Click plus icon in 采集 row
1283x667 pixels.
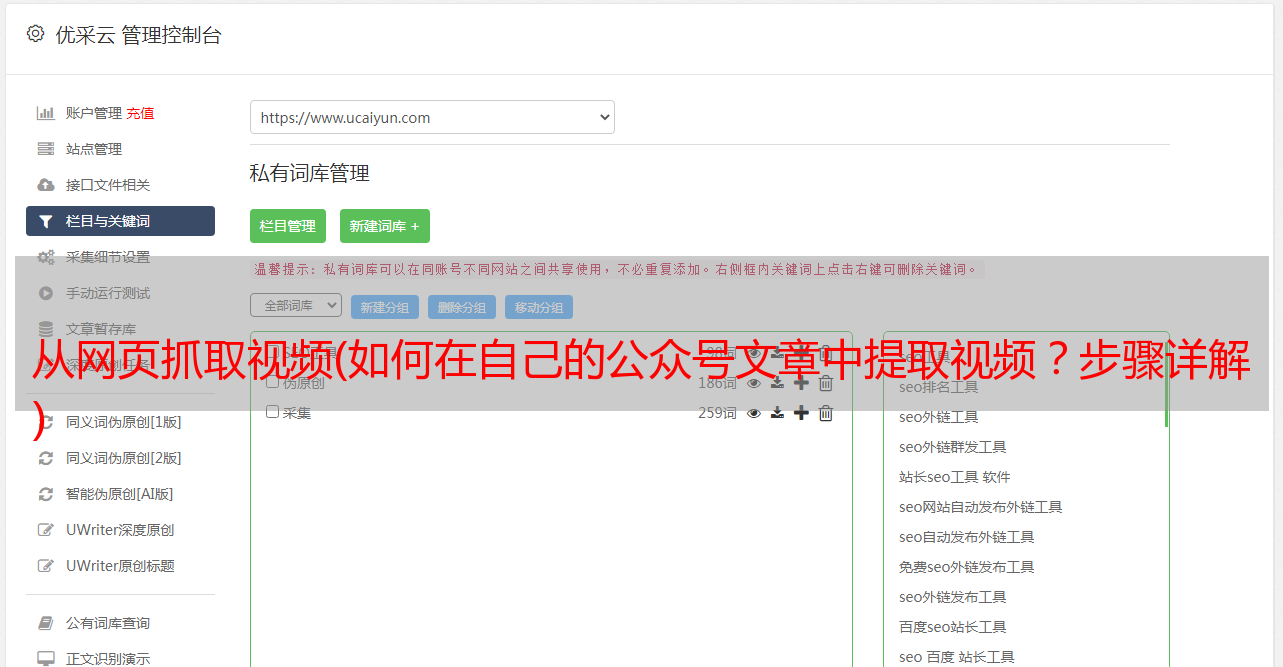pos(801,413)
